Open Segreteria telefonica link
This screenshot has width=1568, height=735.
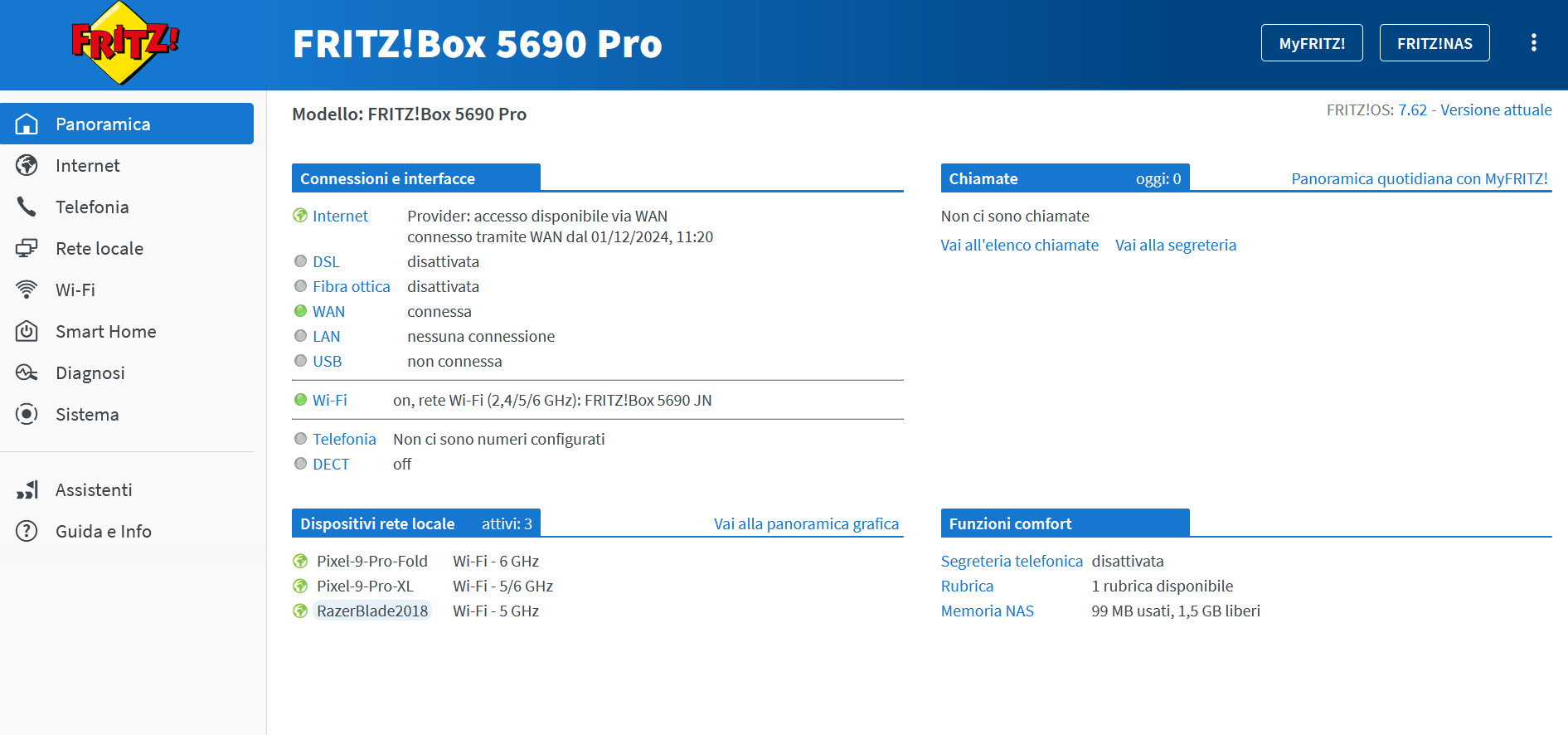(1012, 561)
